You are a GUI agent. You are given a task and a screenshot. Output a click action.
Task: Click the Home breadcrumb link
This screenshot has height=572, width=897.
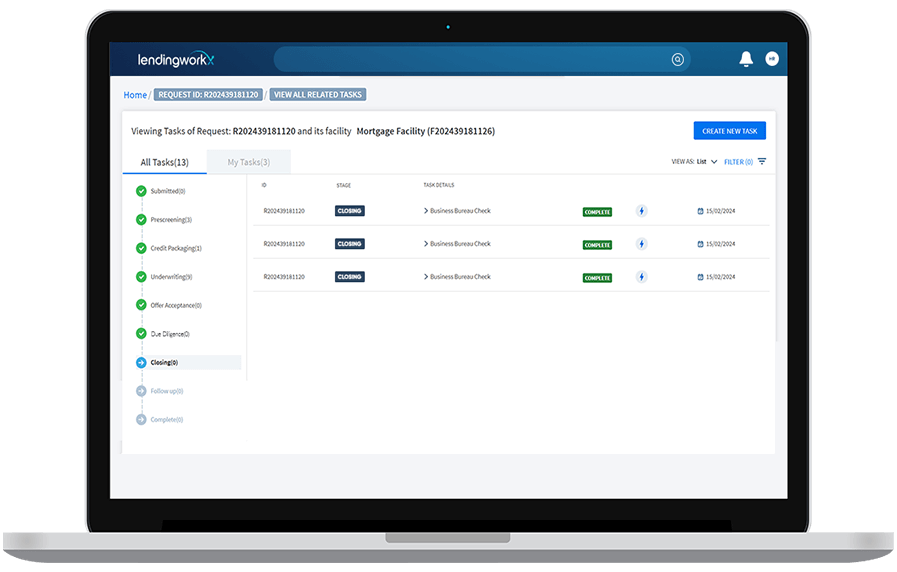click(135, 95)
